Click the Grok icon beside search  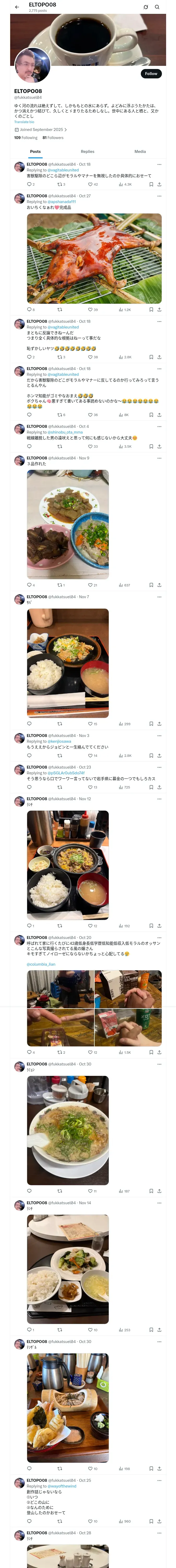[146, 7]
